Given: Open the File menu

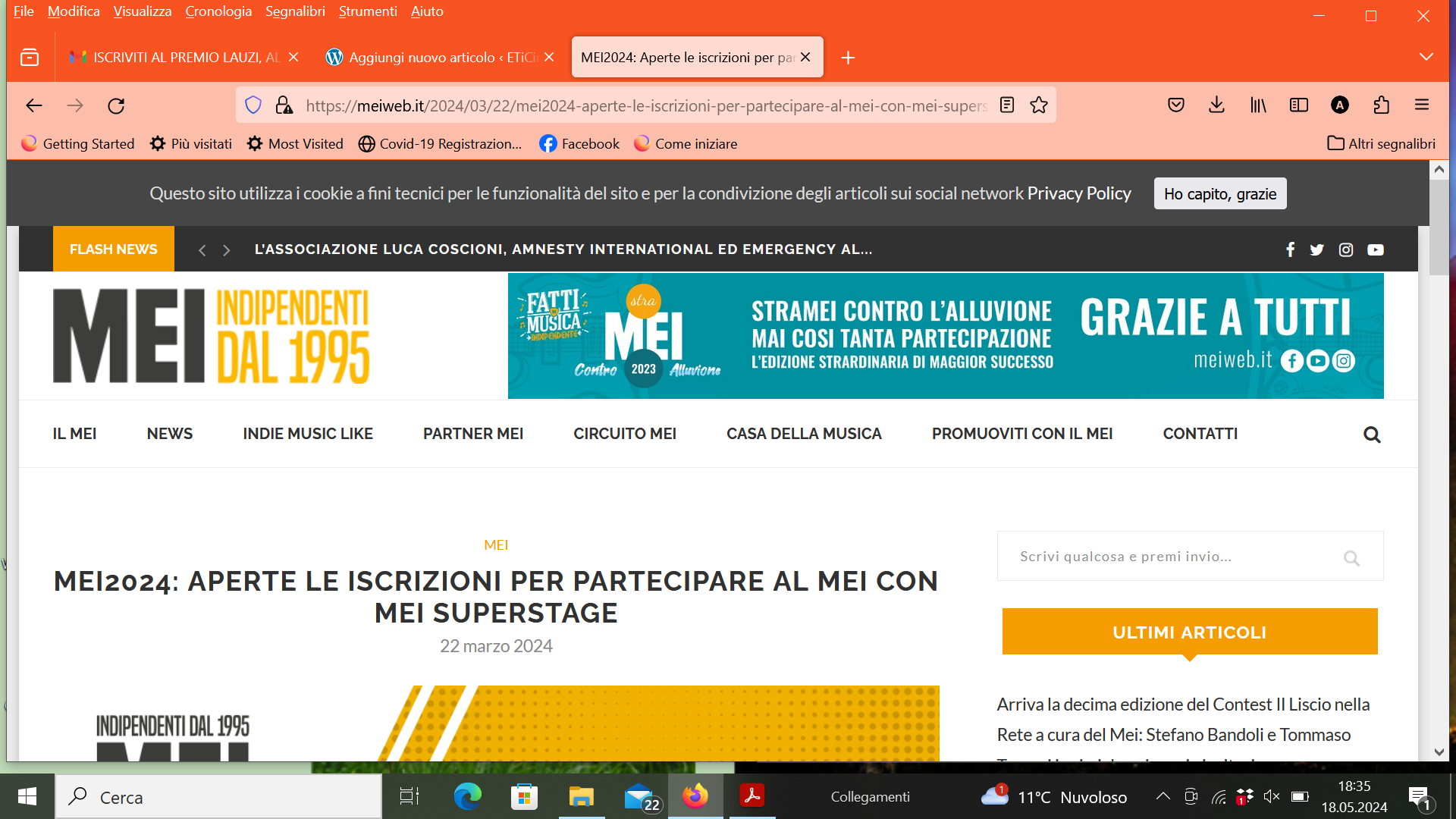Looking at the screenshot, I should pos(24,11).
